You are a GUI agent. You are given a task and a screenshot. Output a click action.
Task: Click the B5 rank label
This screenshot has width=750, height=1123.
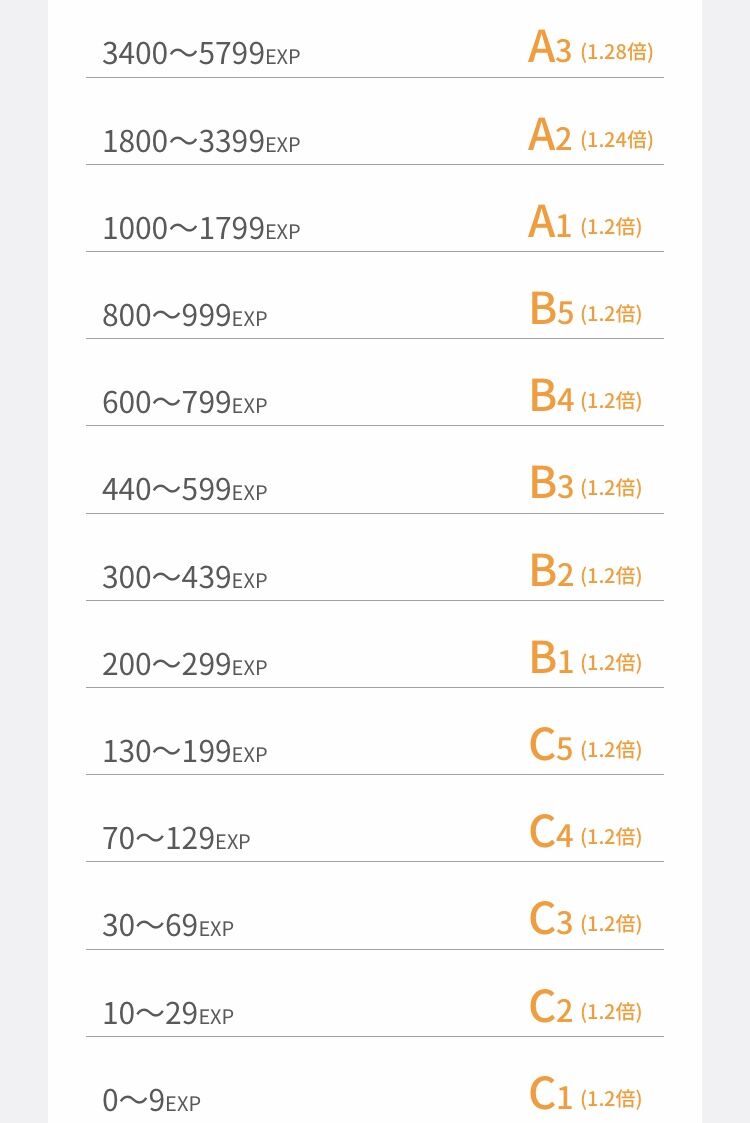pyautogui.click(x=552, y=309)
